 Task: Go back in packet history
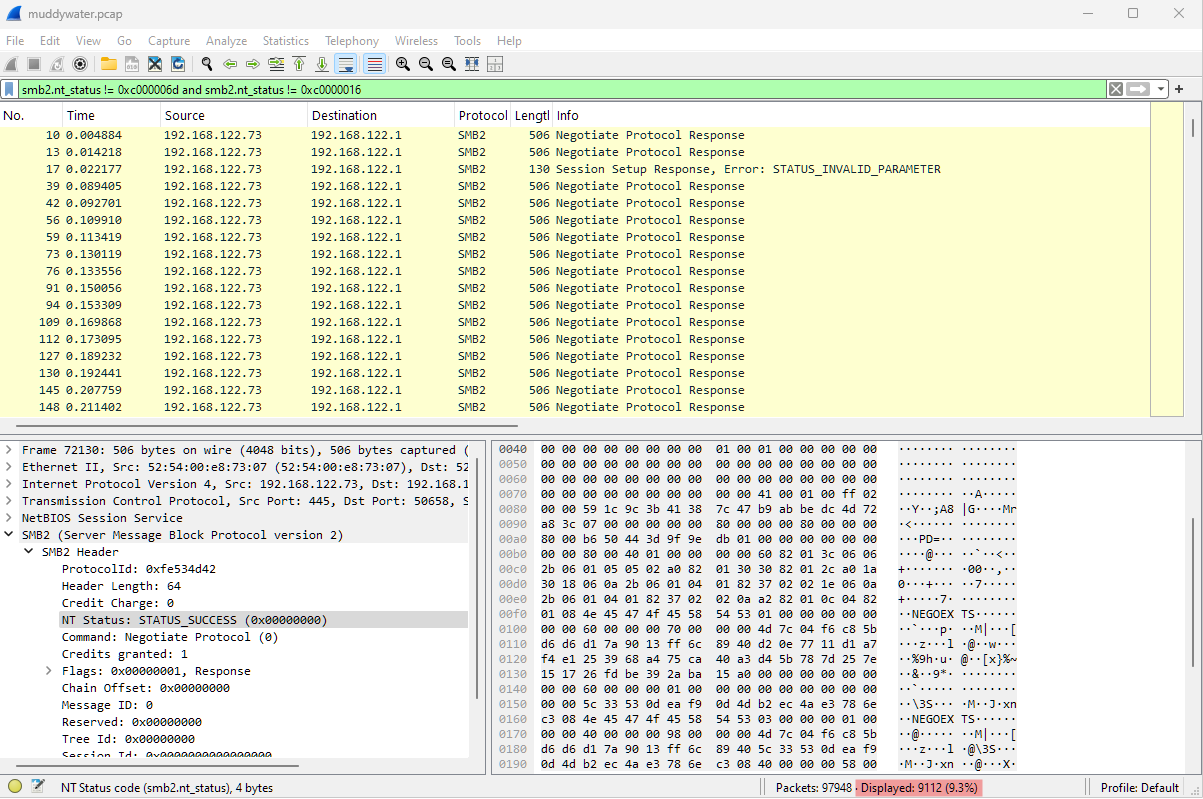230,64
